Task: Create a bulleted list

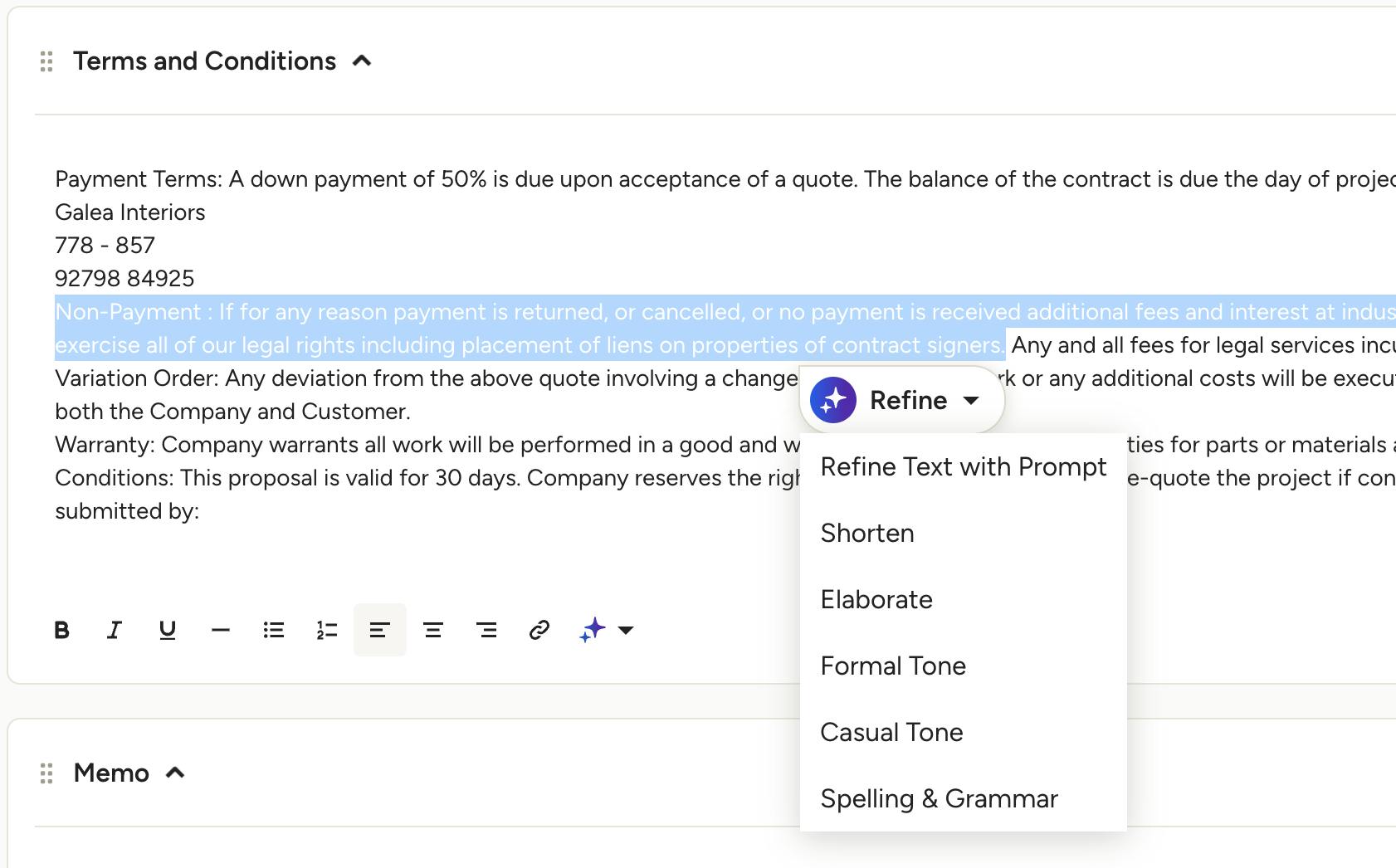Action: 274,630
